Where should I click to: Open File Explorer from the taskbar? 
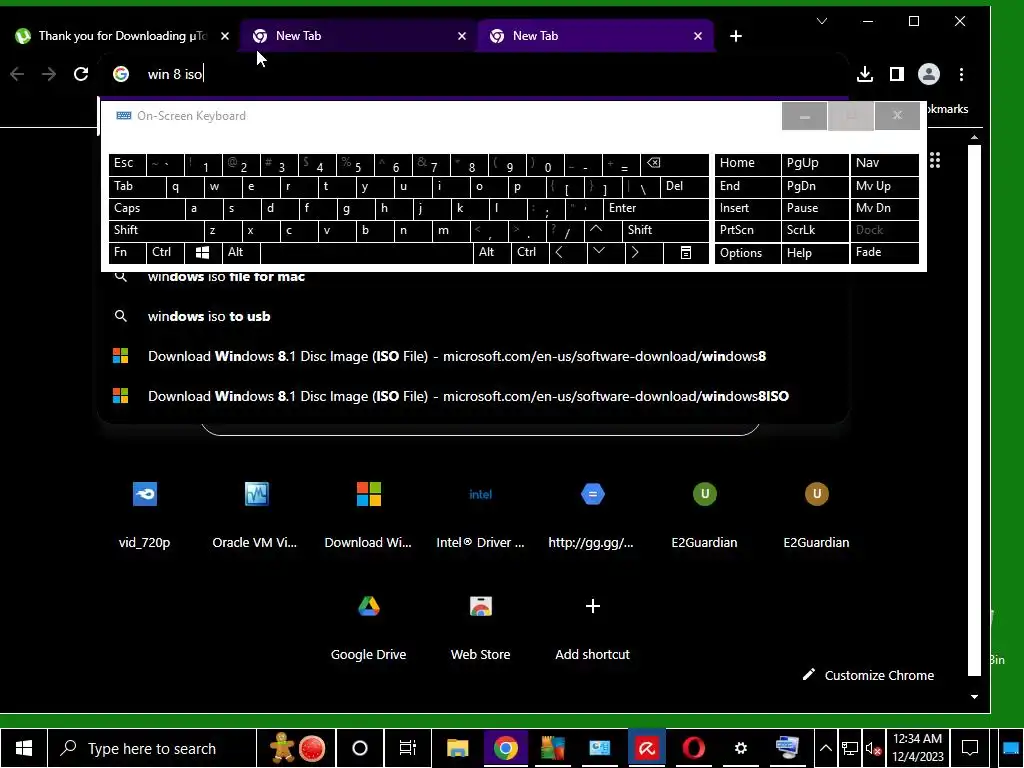(458, 748)
